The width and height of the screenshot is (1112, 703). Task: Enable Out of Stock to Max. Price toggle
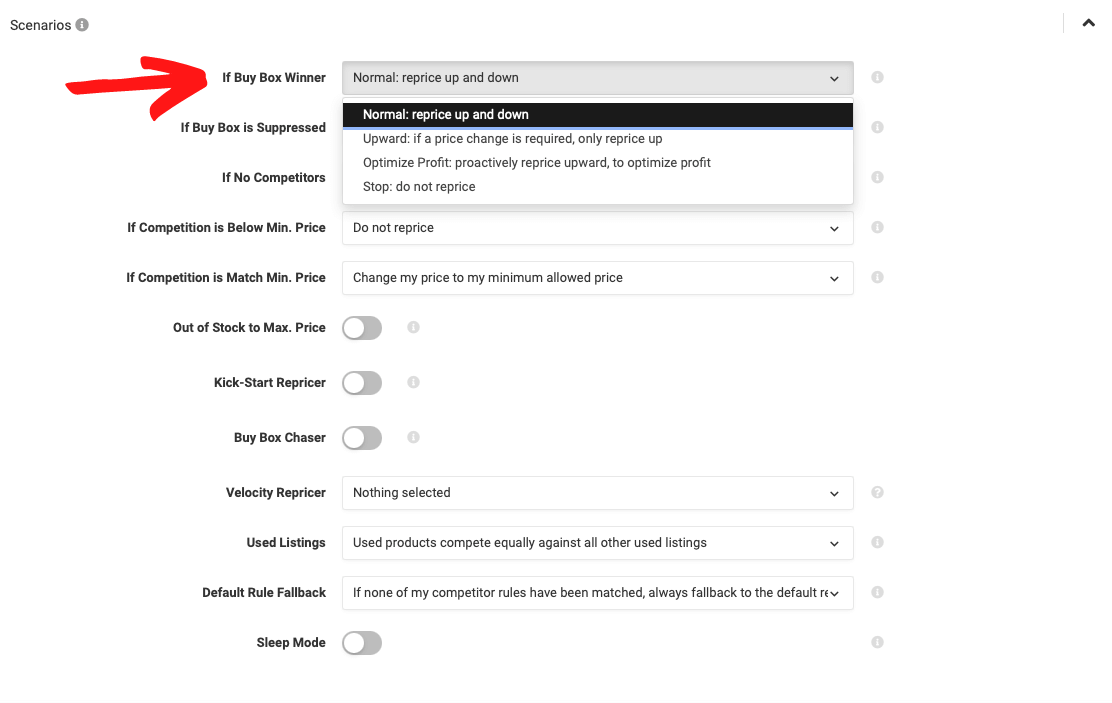coord(362,328)
